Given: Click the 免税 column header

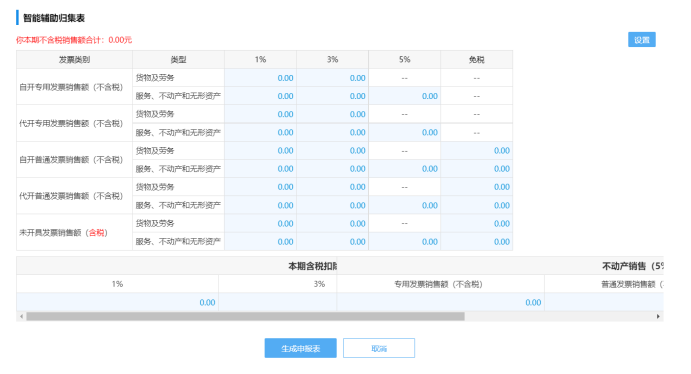Looking at the screenshot, I should 477,59.
